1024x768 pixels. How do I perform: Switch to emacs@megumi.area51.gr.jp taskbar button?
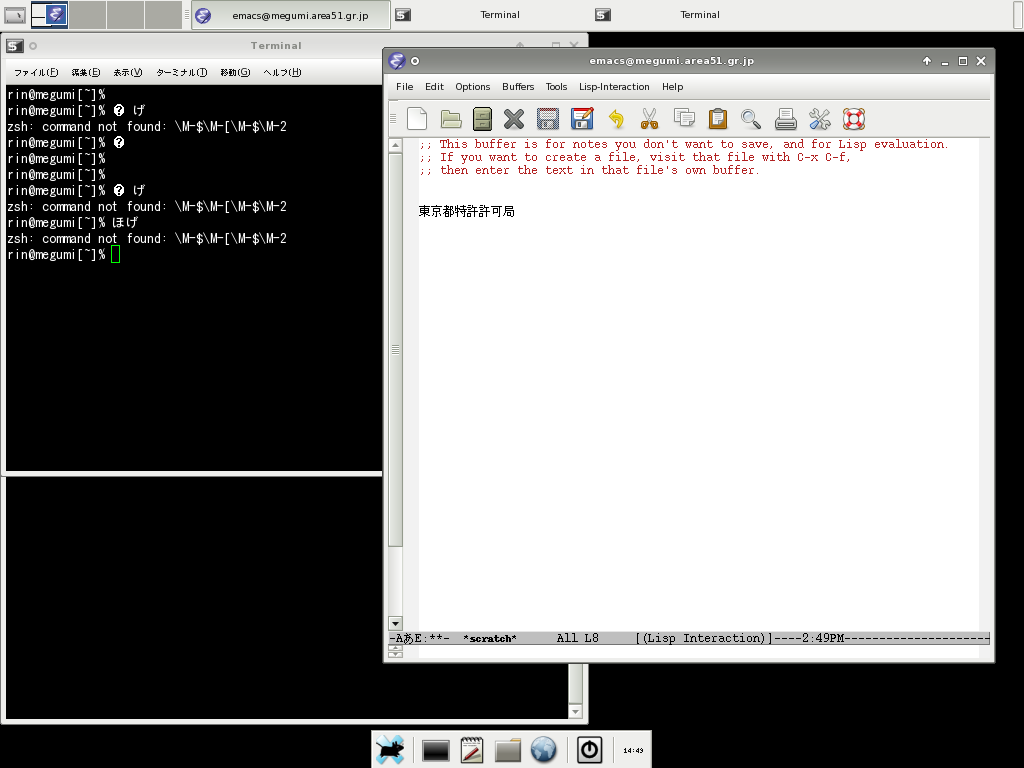(291, 15)
